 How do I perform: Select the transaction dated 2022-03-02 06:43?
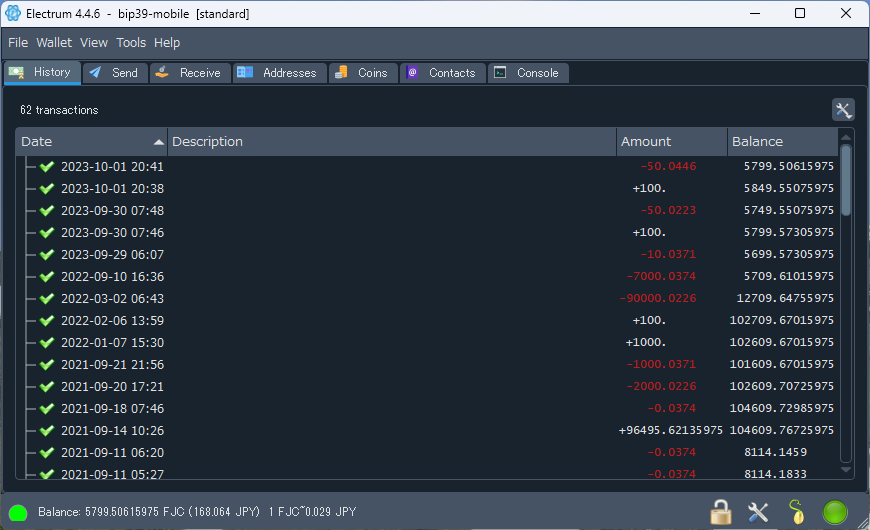[x=427, y=299]
